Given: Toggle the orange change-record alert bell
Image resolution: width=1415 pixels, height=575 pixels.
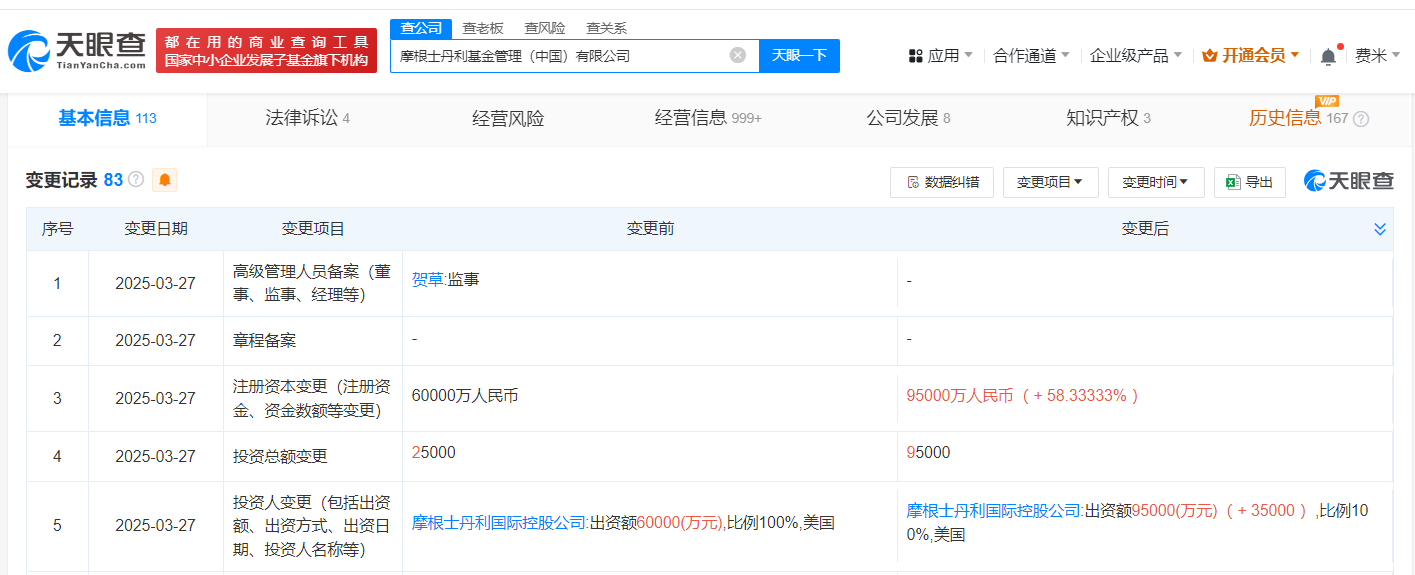Looking at the screenshot, I should [164, 180].
